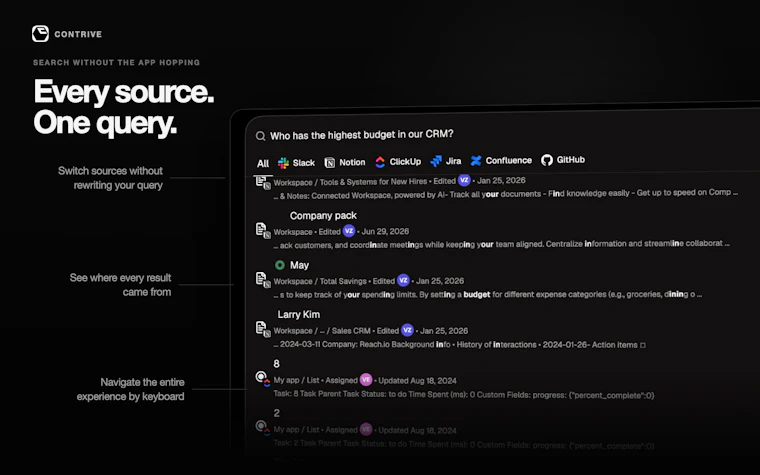The width and height of the screenshot is (760, 475).
Task: Click 'See where every result came from' caption
Action: click(x=120, y=285)
